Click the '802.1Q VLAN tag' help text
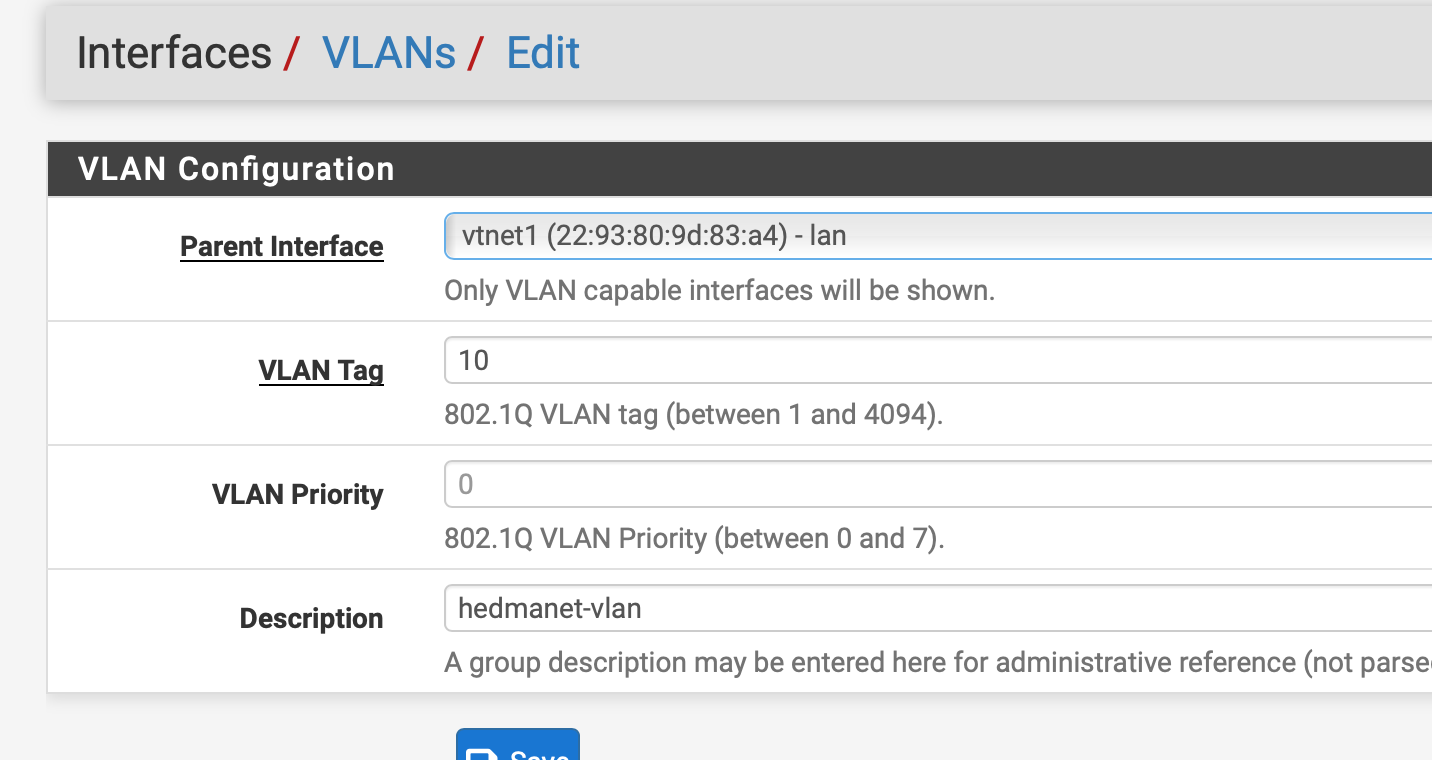Screen dimensions: 1432x760 (x=693, y=415)
